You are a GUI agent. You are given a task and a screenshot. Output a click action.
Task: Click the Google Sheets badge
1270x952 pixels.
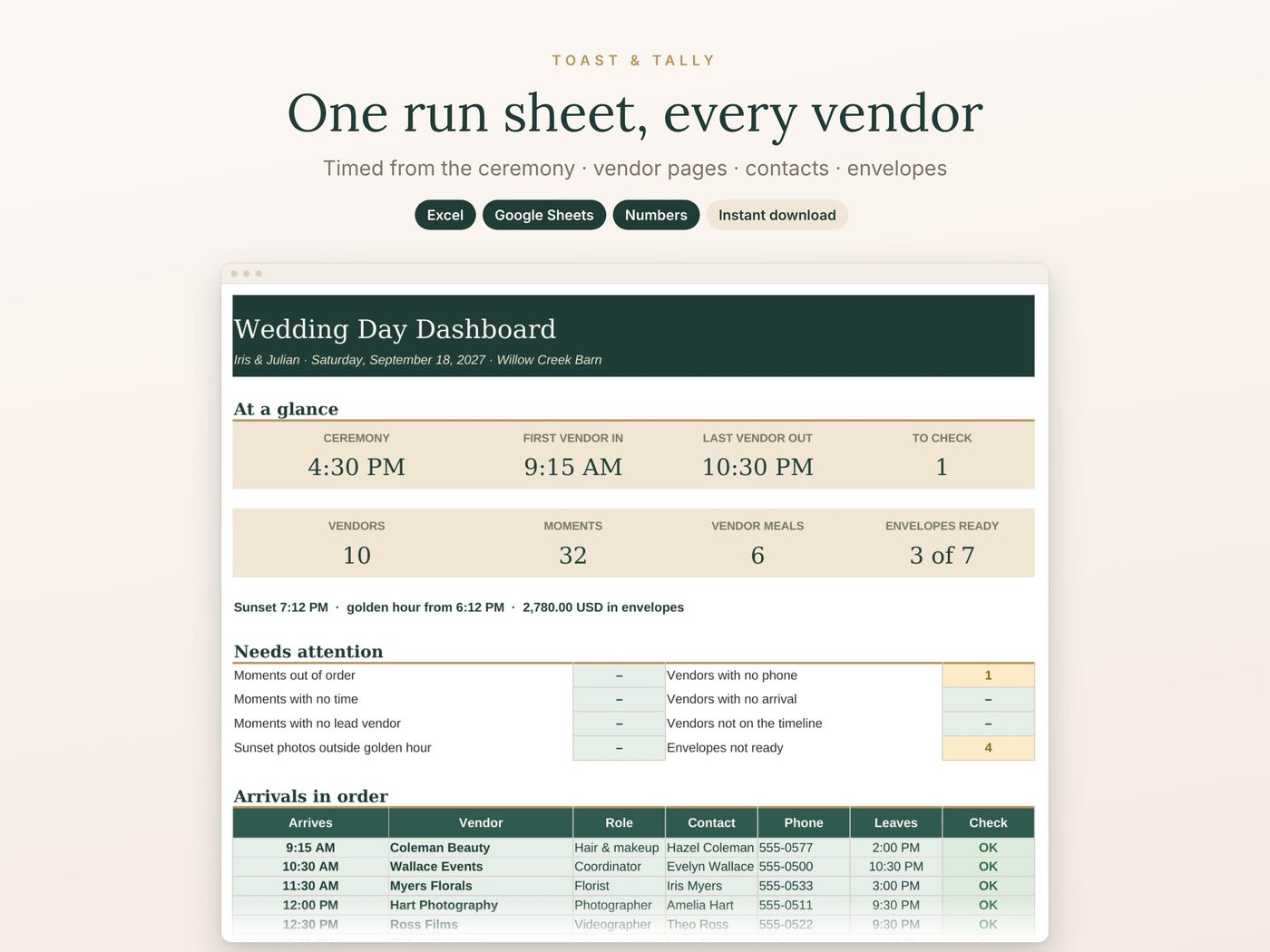click(x=543, y=215)
